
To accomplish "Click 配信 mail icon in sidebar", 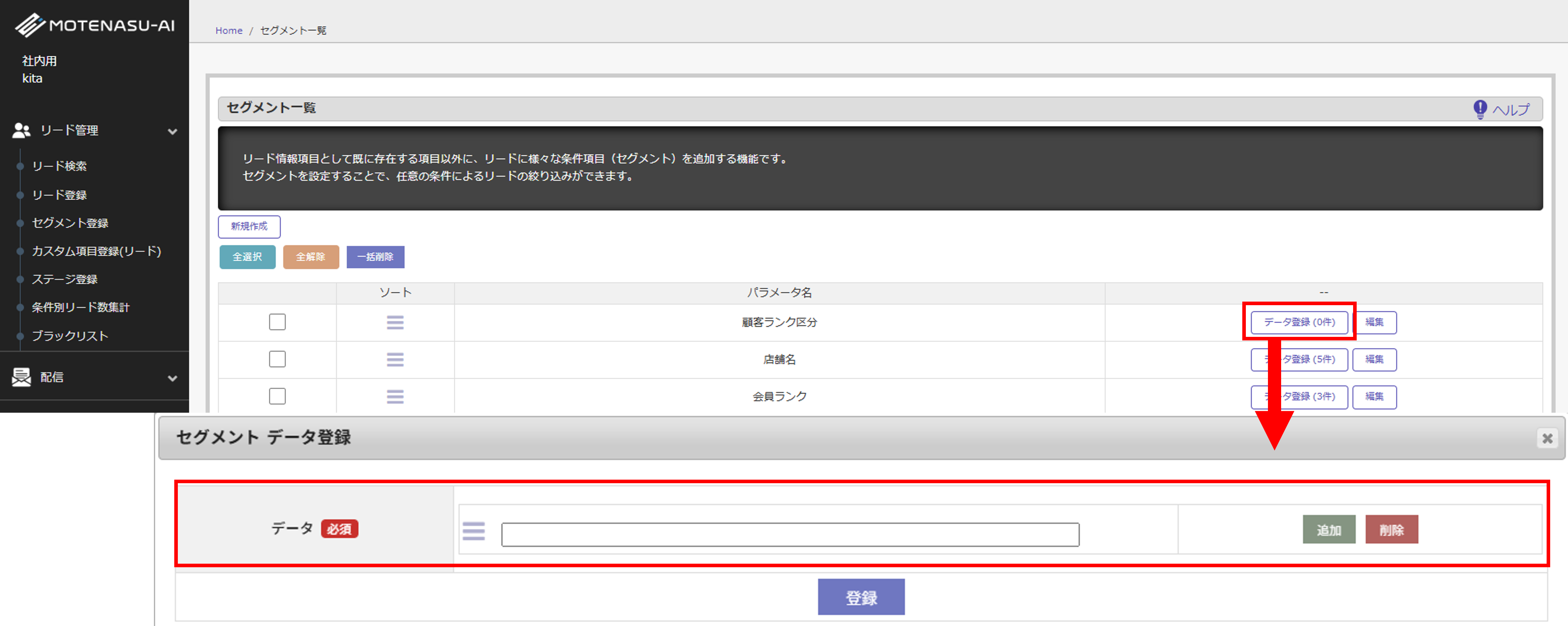I will pyautogui.click(x=21, y=377).
